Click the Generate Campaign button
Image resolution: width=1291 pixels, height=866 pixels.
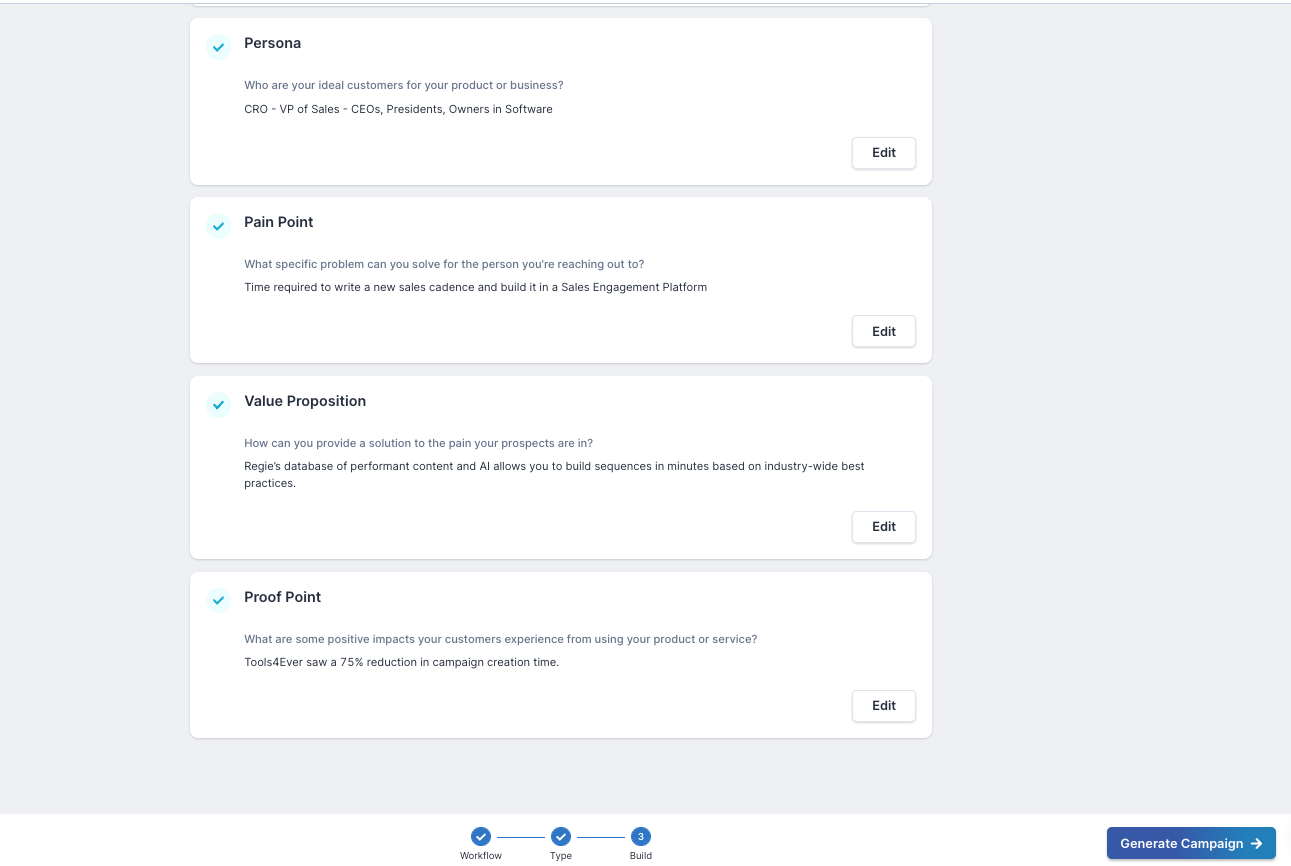(1190, 843)
